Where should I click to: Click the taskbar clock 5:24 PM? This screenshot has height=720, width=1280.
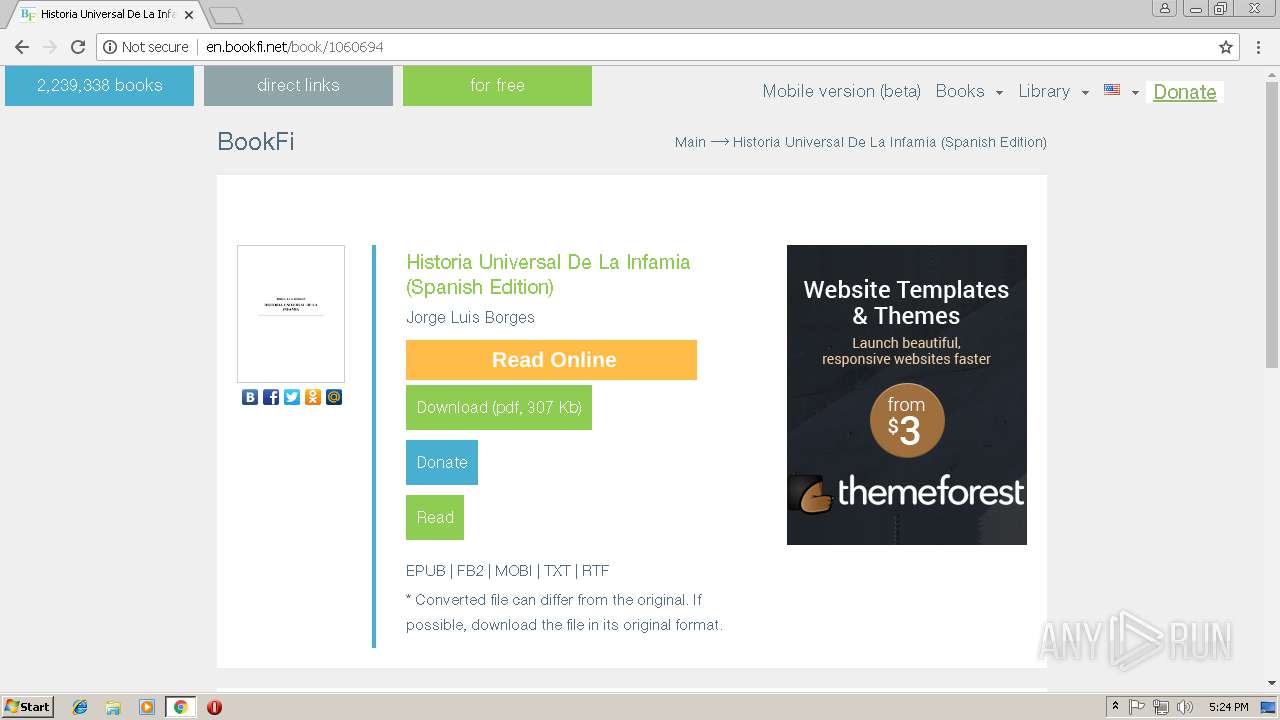tap(1228, 707)
